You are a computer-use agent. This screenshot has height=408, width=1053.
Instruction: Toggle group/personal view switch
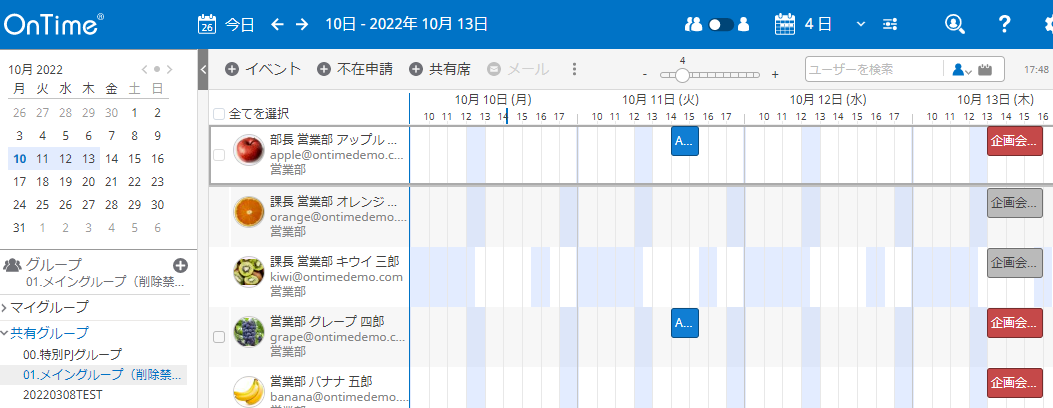tap(721, 25)
